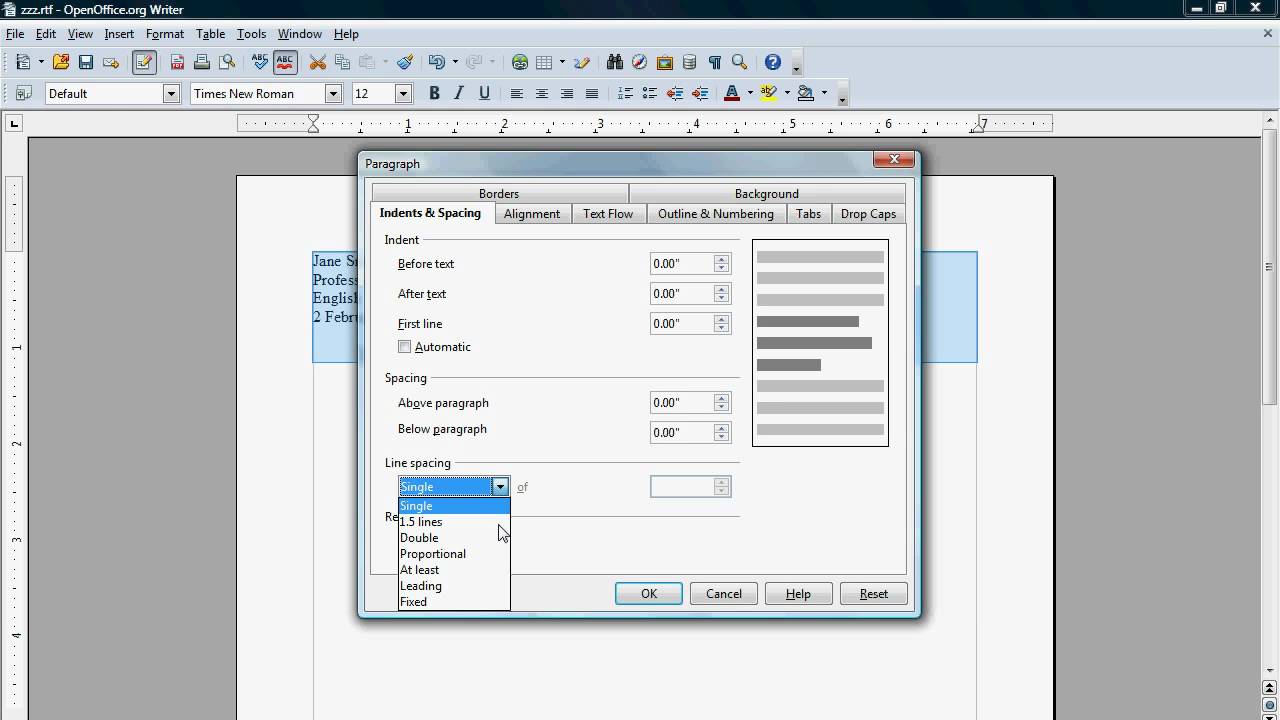Choose Double from line spacing list
1280x720 pixels.
419,538
